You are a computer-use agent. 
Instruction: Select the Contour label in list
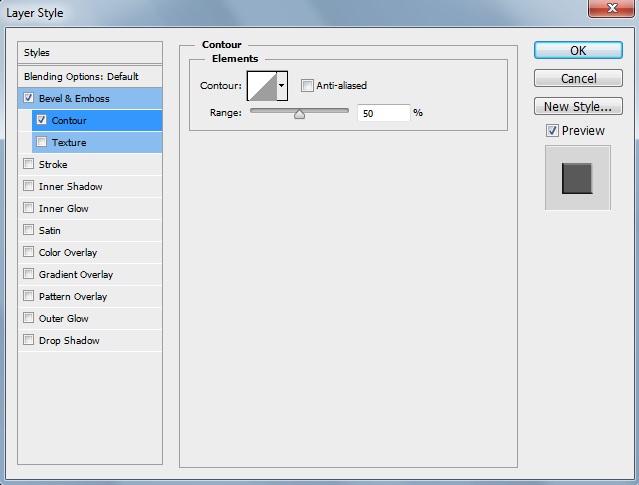coord(69,121)
